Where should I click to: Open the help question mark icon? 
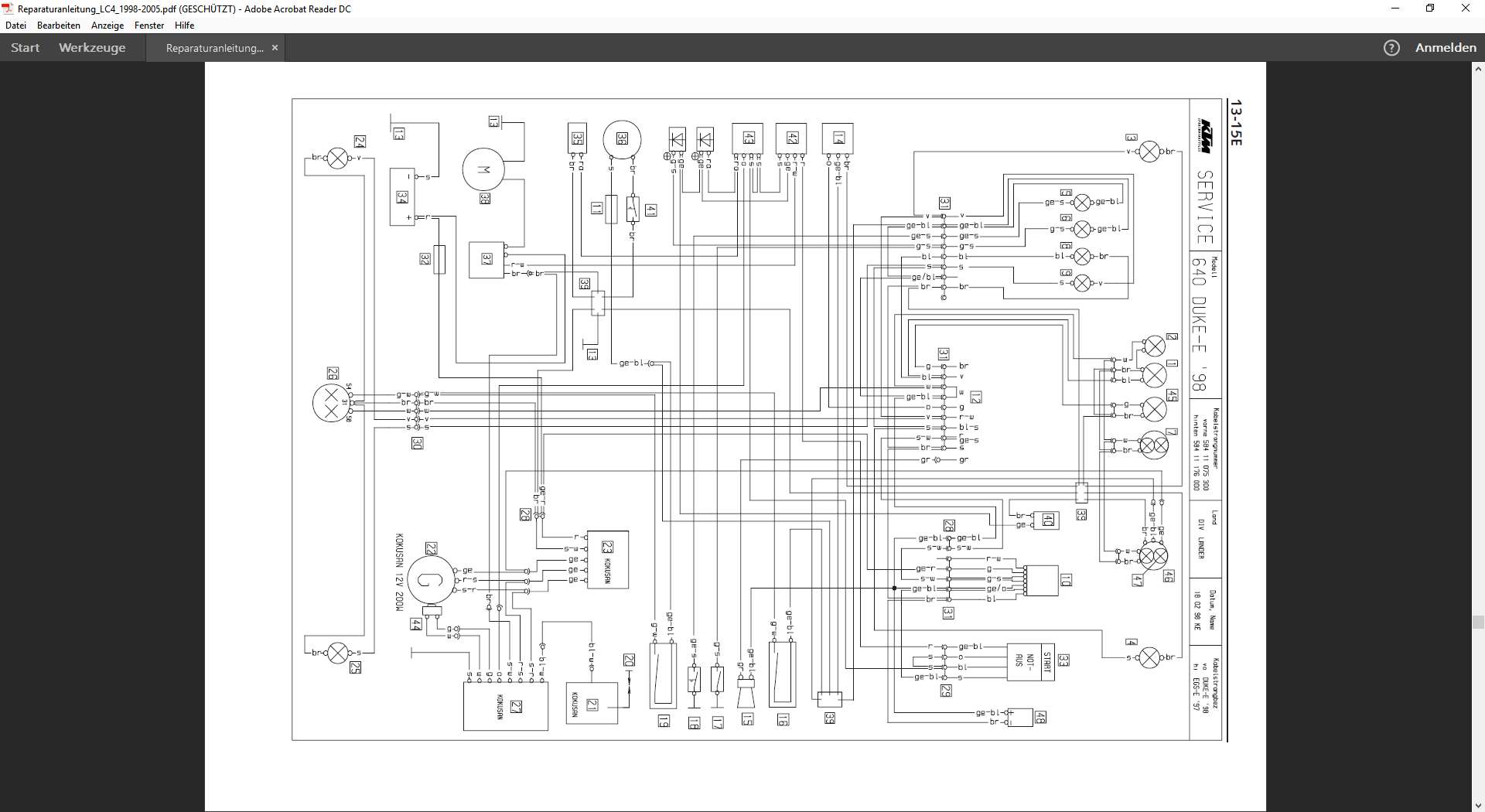[1391, 48]
